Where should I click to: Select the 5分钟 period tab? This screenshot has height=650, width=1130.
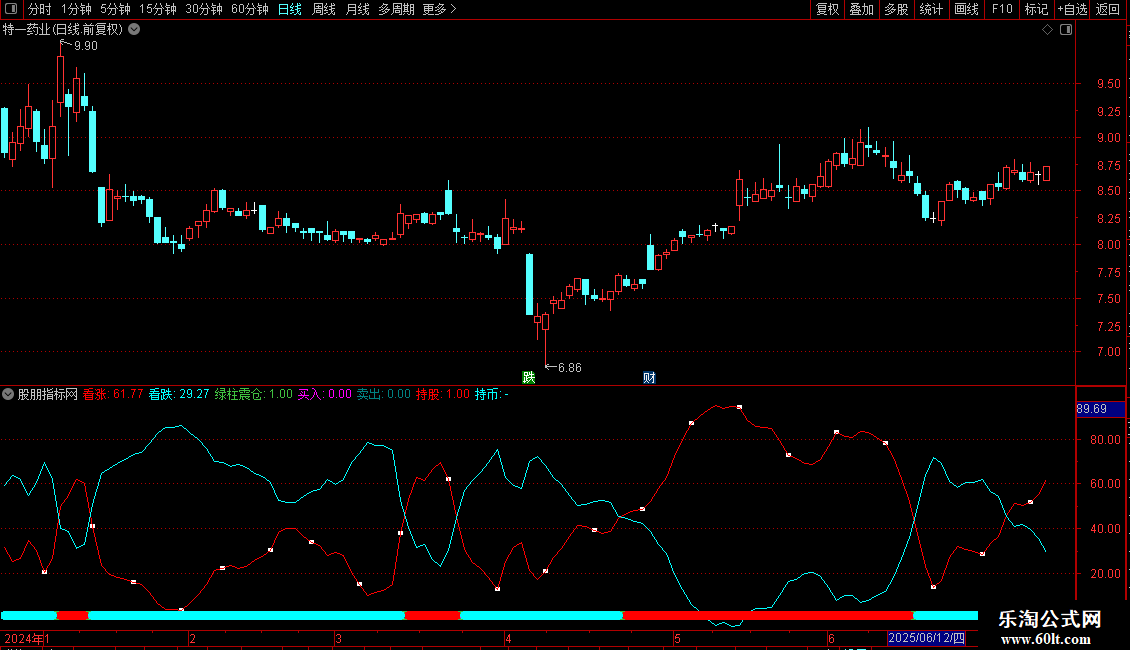coord(115,9)
